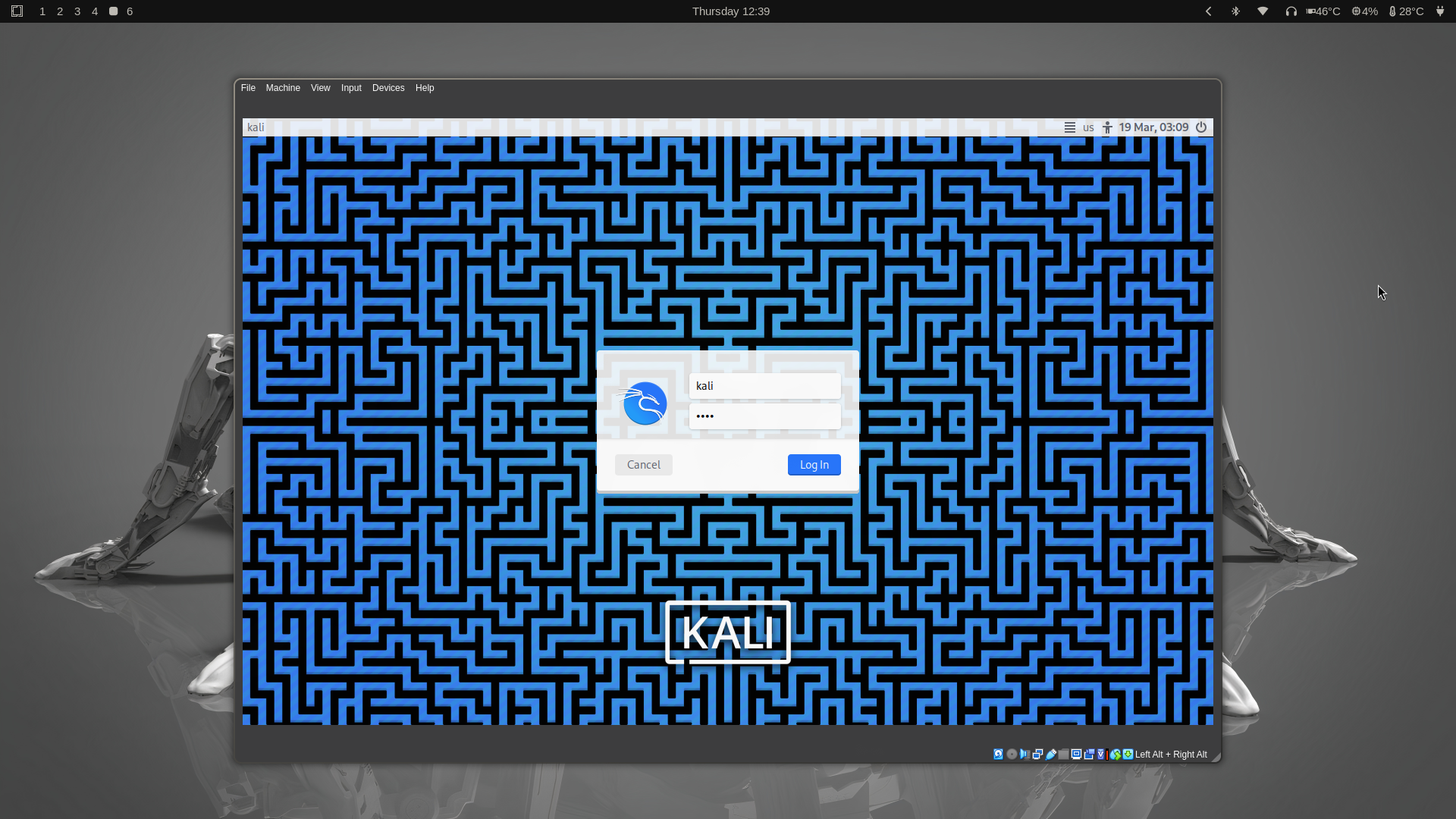Click the USB devices indicator
The height and width of the screenshot is (819, 1456).
pos(1051,754)
